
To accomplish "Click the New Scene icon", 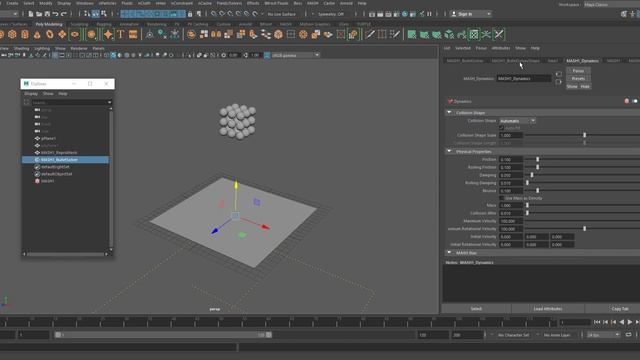I will [31, 14].
